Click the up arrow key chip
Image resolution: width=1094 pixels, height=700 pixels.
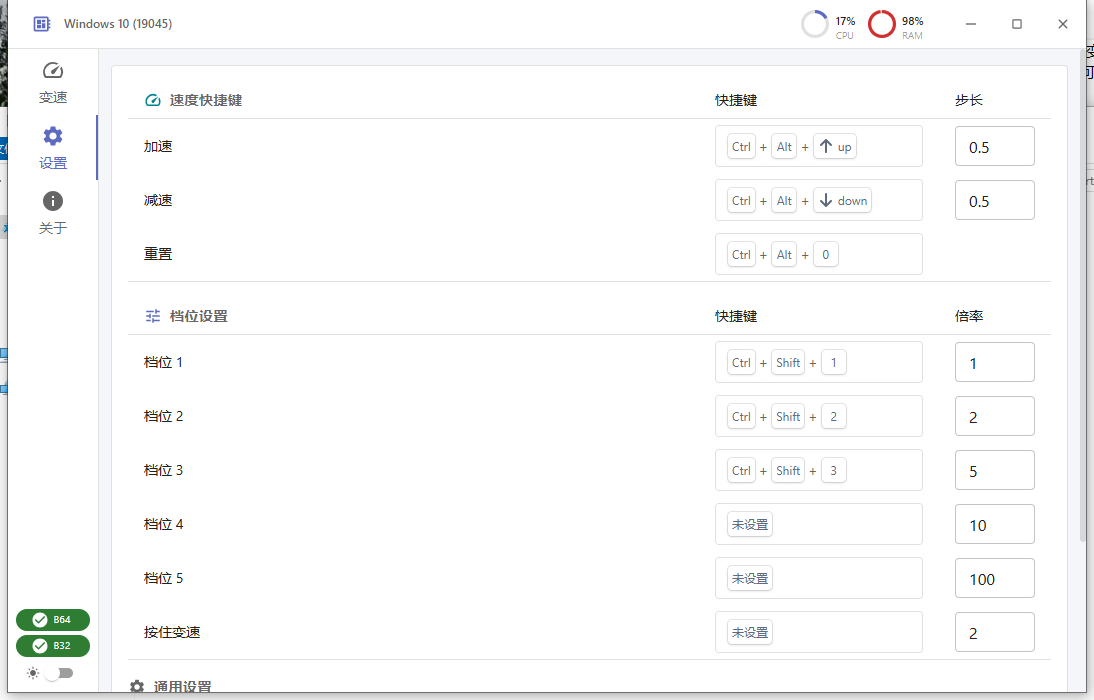tap(835, 147)
